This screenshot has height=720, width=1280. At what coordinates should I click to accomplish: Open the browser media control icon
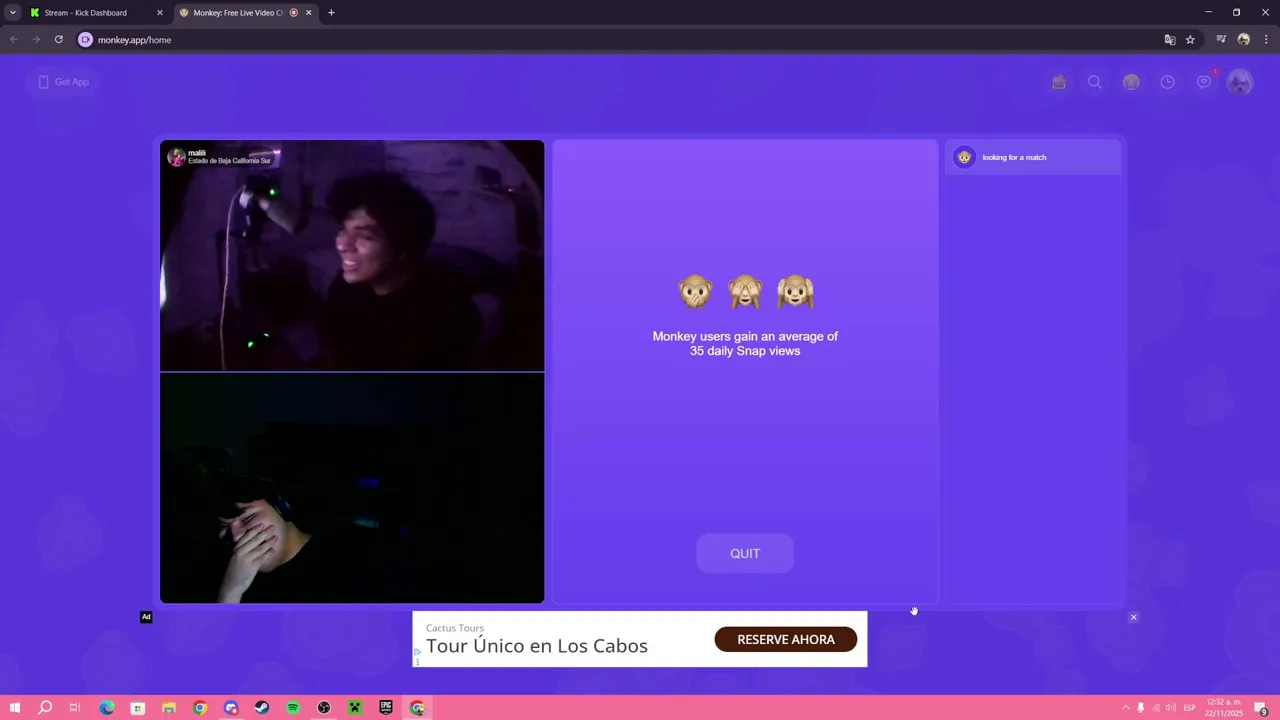coord(1221,40)
